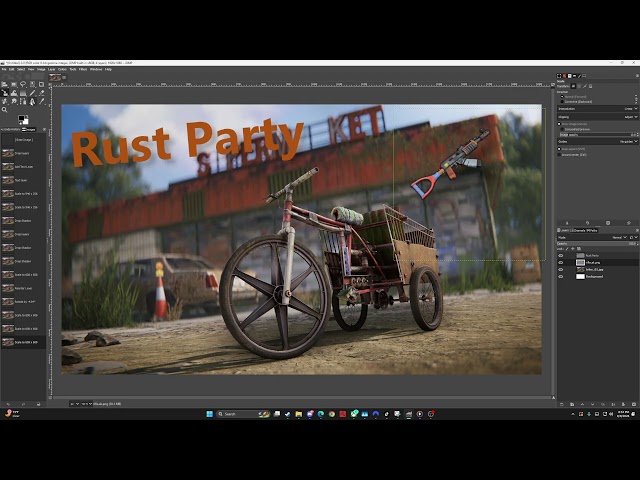
Task: Open the Clipping dropdown
Action: click(598, 117)
